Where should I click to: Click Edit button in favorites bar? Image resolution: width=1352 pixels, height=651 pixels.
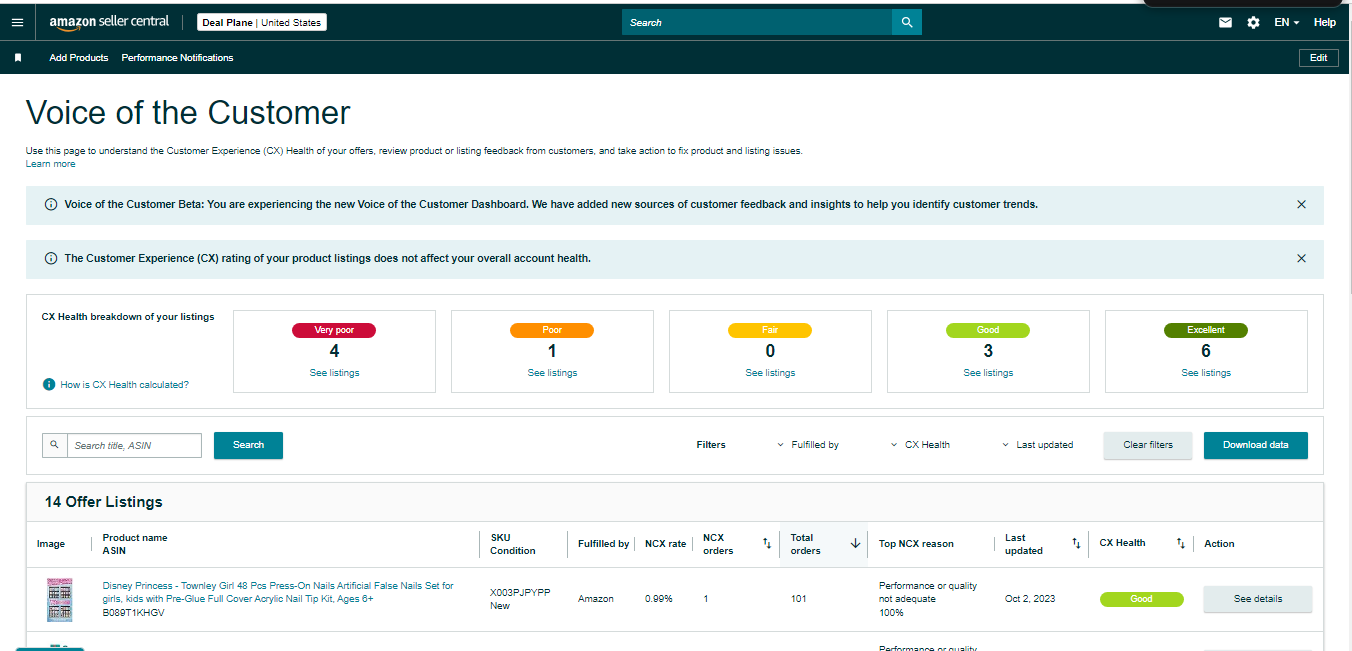(1318, 58)
